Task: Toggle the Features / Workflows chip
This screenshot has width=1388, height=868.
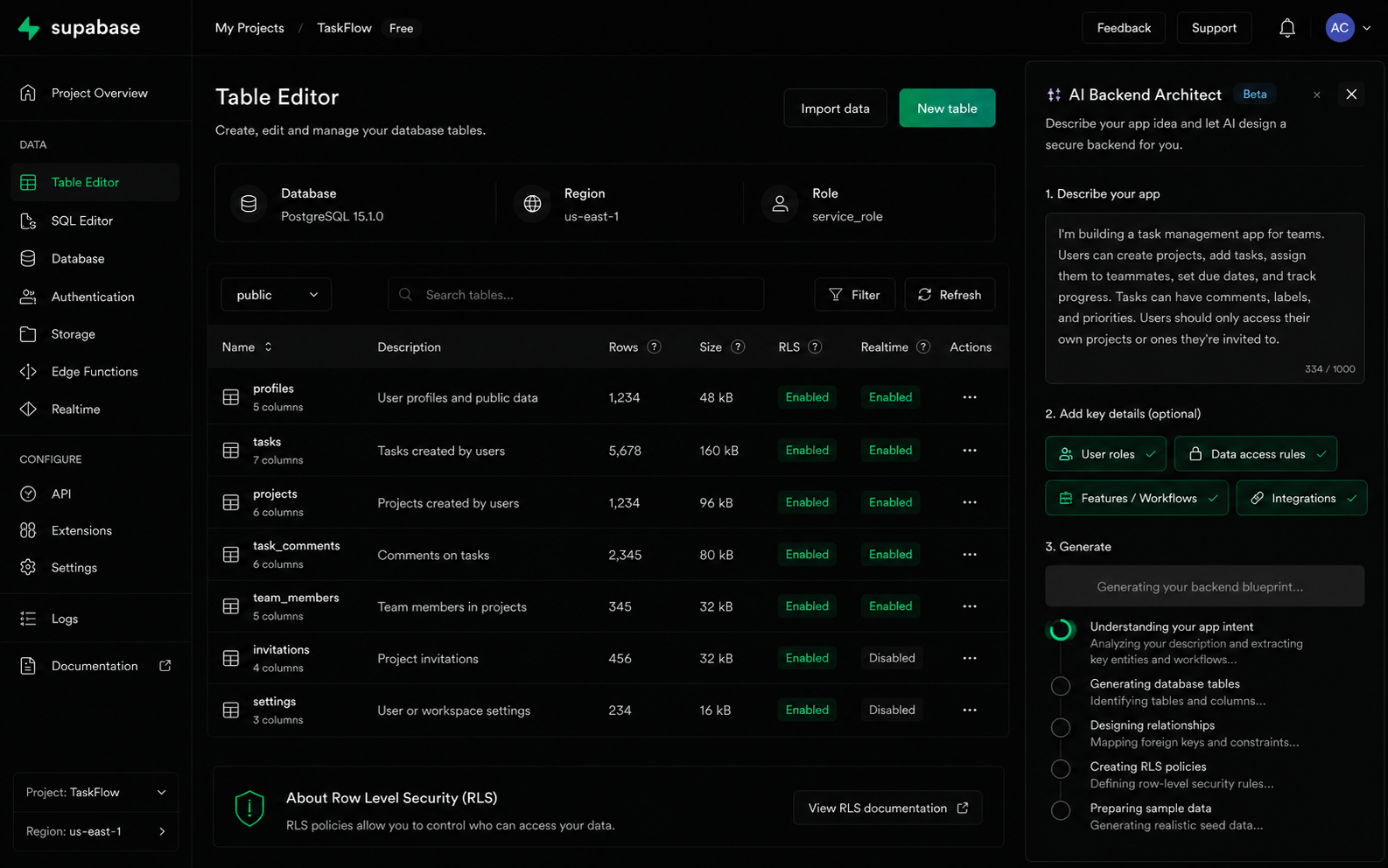Action: pos(1137,498)
